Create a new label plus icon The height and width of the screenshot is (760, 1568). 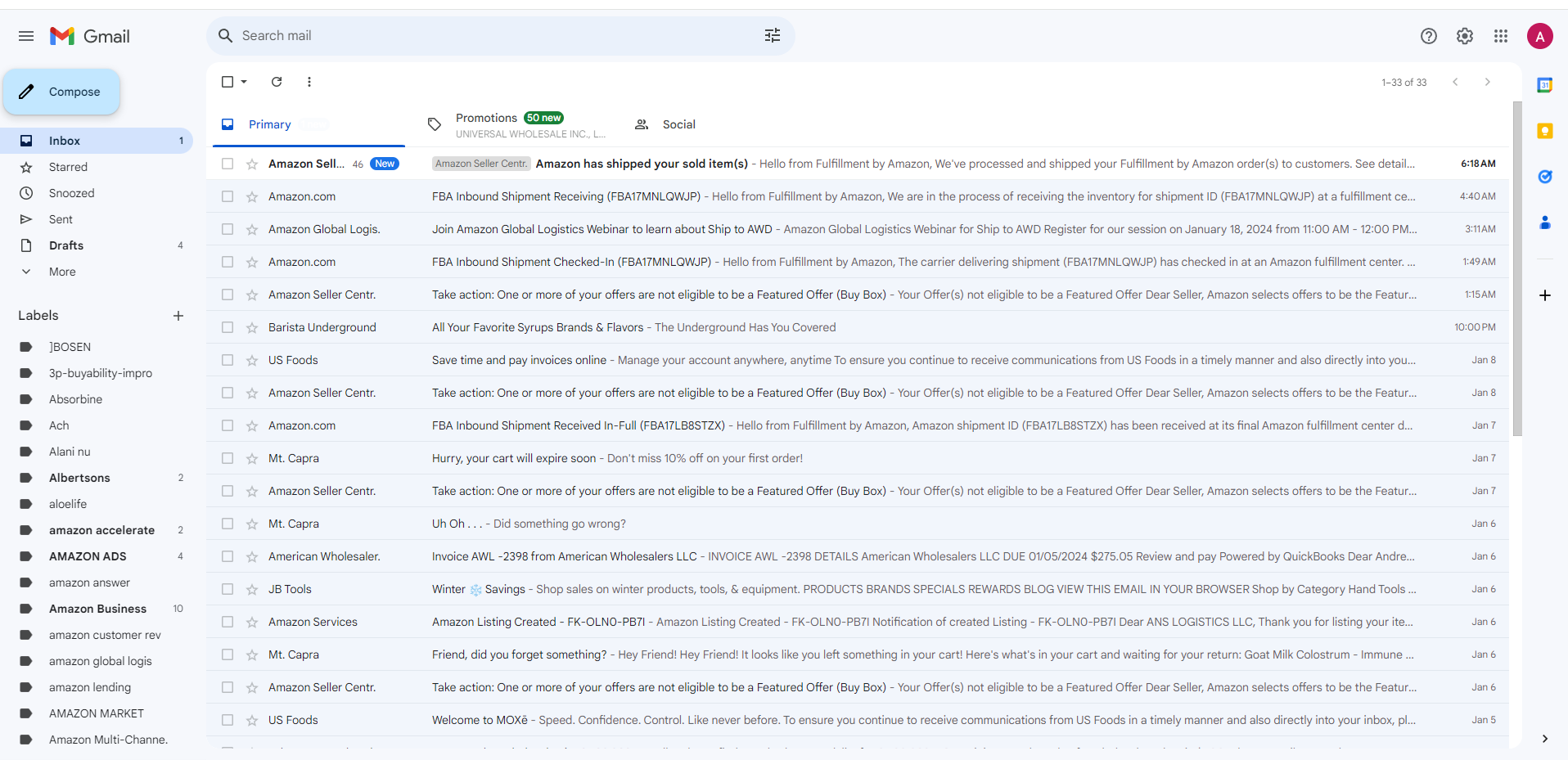pos(178,316)
